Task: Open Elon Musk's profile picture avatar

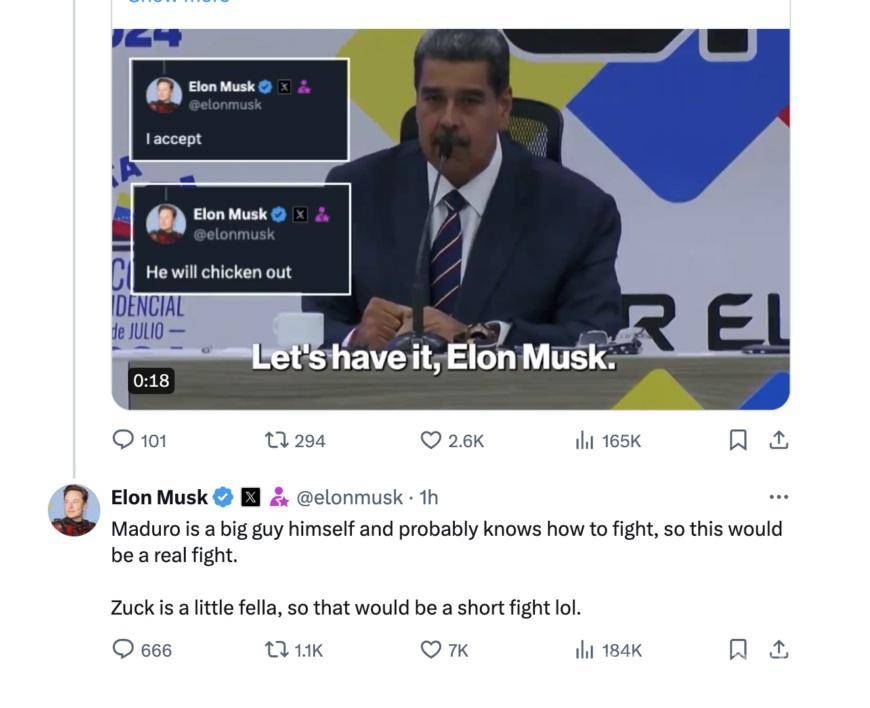Action: pyautogui.click(x=74, y=510)
